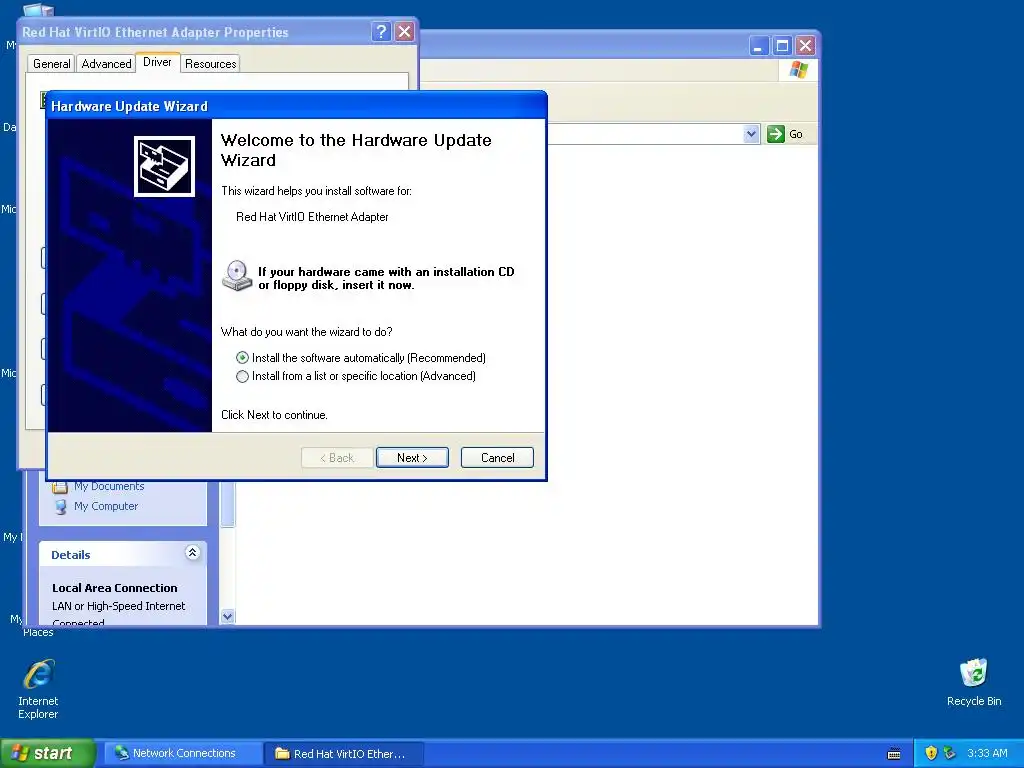The image size is (1024, 768).
Task: Open the Start menu
Action: pos(47,753)
